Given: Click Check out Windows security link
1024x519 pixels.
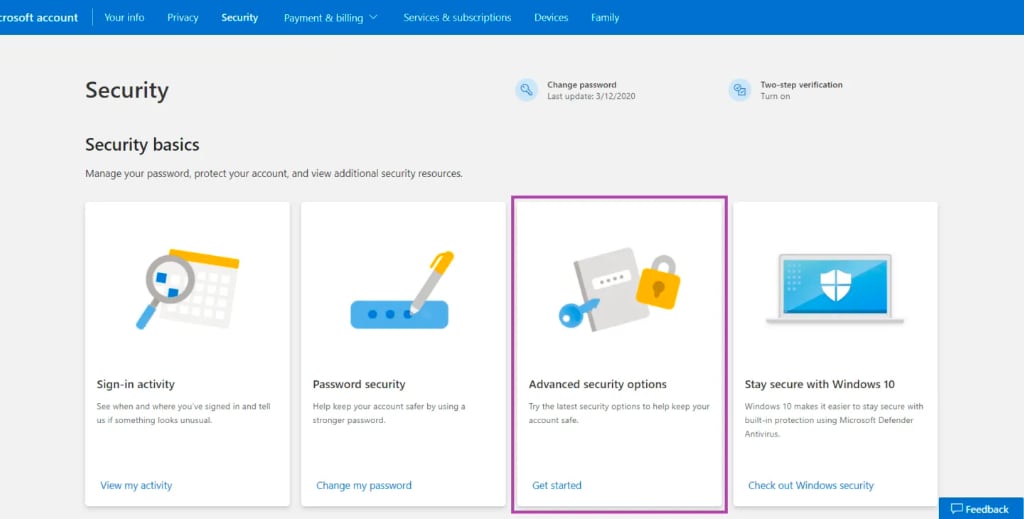Looking at the screenshot, I should click(810, 485).
